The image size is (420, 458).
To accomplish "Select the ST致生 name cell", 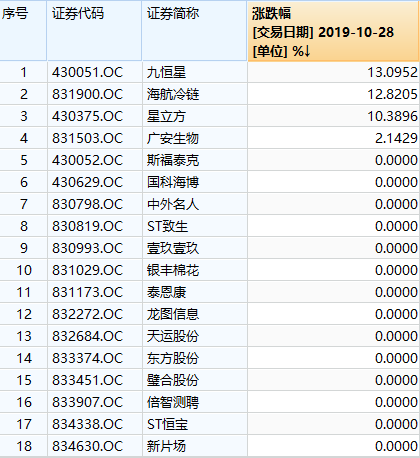I will click(195, 226).
